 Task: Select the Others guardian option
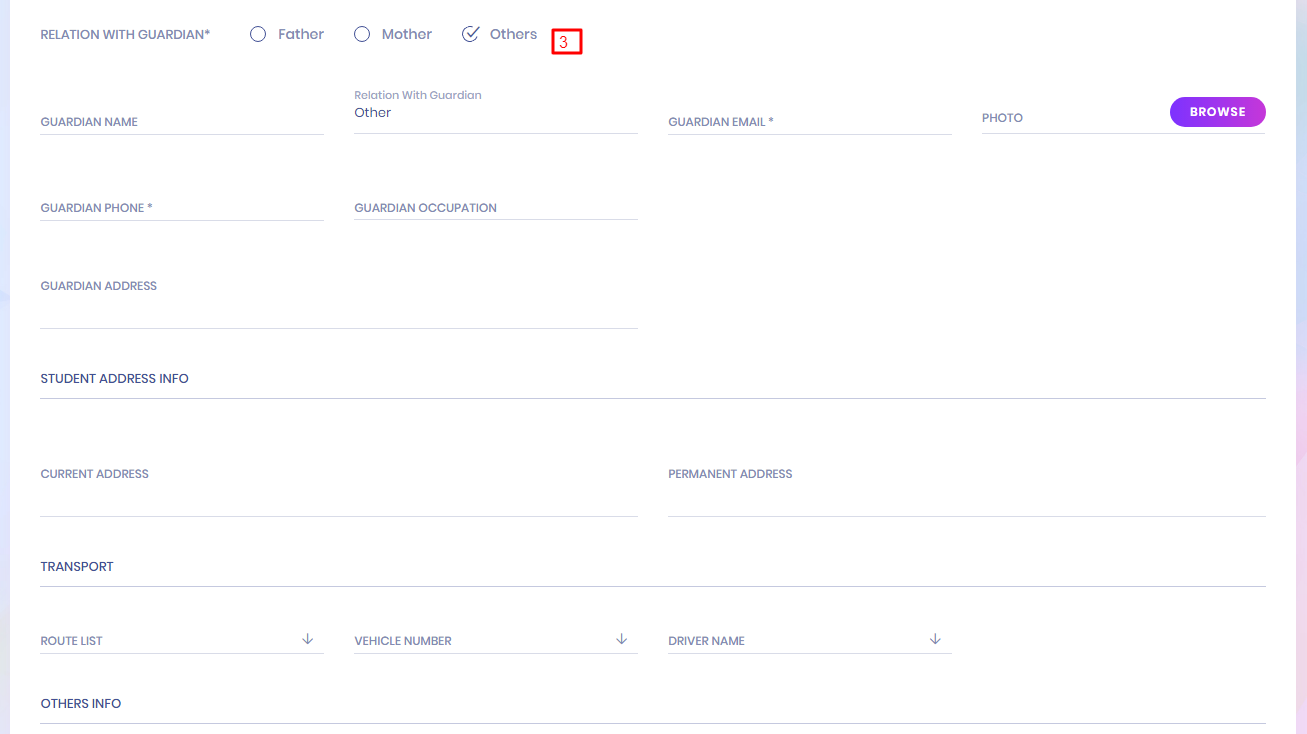tap(470, 34)
